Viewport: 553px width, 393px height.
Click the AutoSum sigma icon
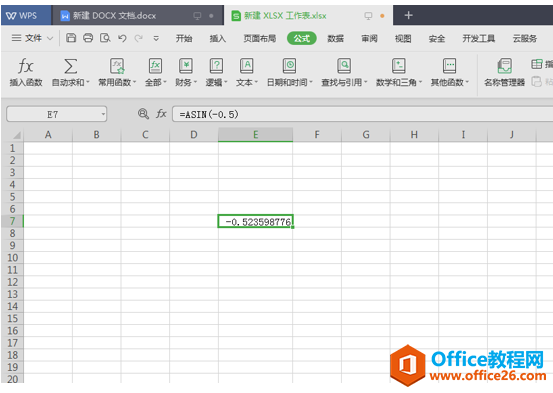70,66
